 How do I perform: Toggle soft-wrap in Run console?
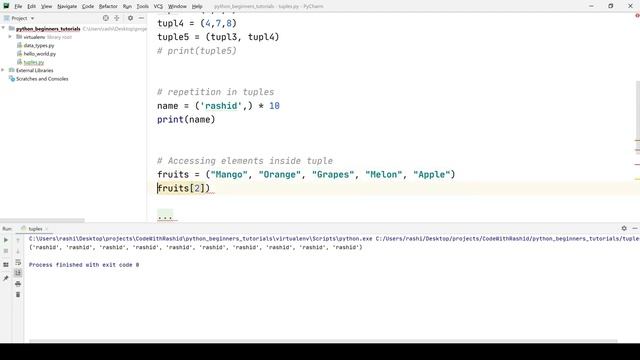pos(18,262)
